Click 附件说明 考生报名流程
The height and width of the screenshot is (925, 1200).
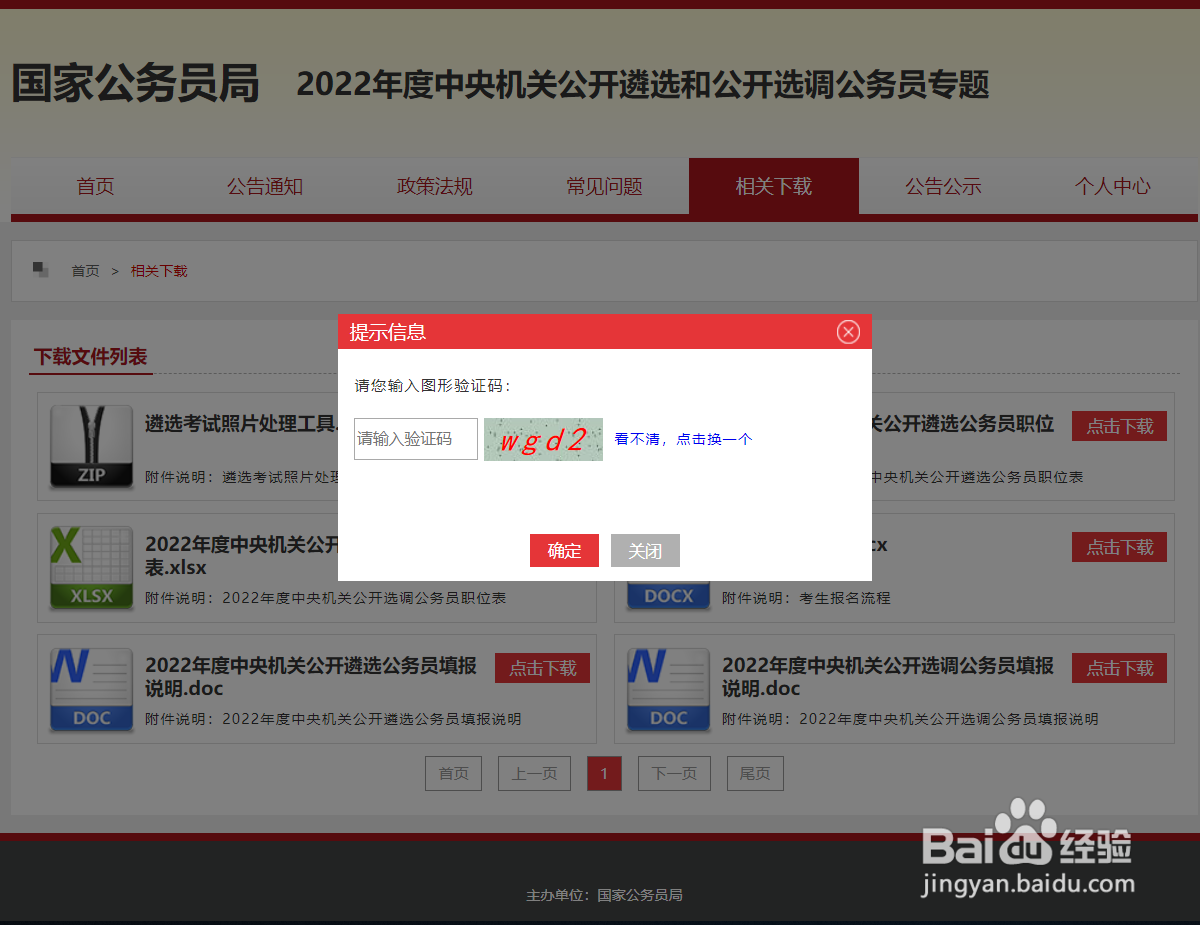click(x=806, y=598)
